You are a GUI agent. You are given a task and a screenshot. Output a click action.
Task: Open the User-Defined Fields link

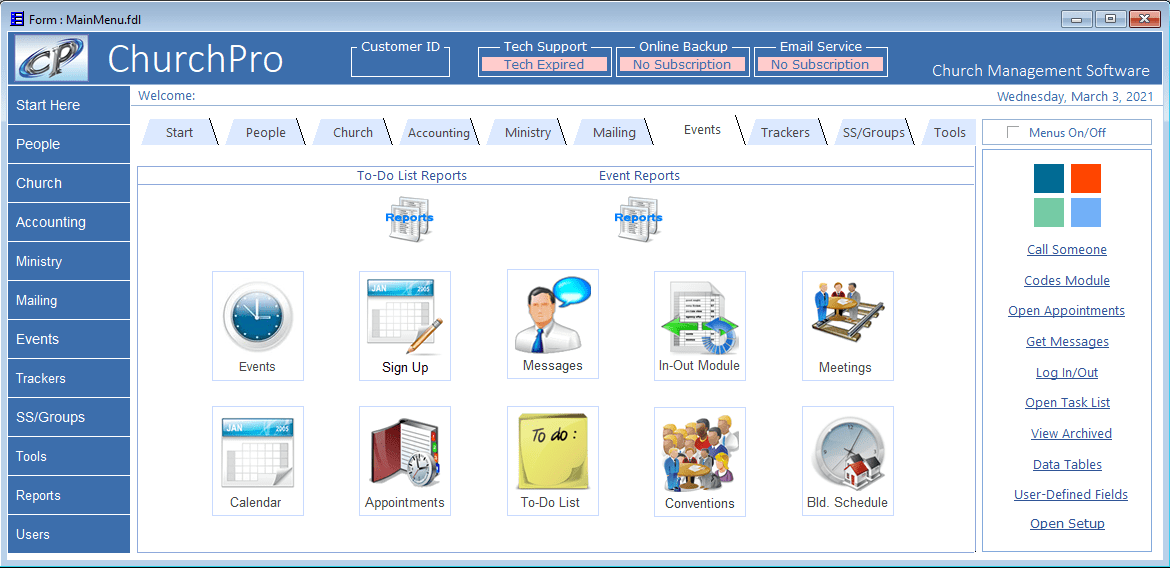click(1071, 494)
